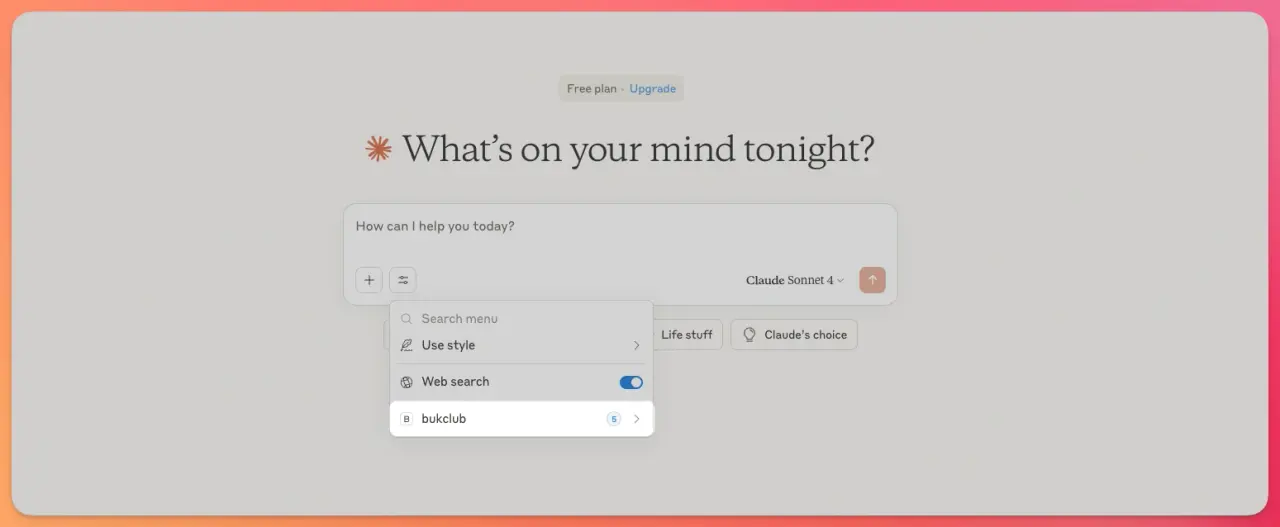
Task: Click the lightbulb icon in Claude's choice
Action: pos(749,335)
